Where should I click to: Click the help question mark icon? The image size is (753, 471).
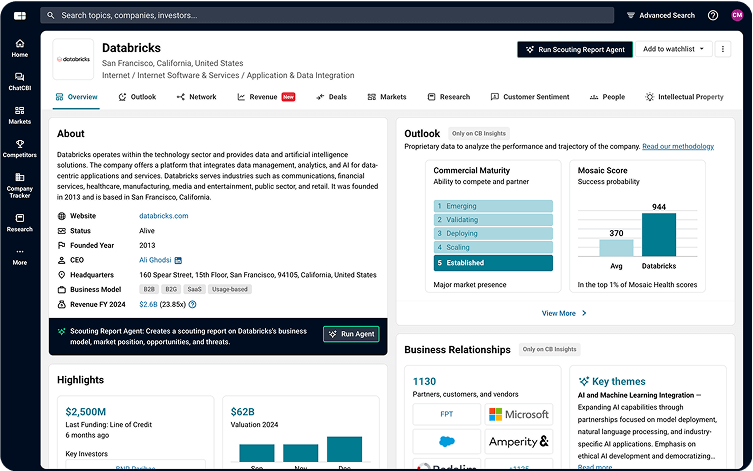[713, 16]
